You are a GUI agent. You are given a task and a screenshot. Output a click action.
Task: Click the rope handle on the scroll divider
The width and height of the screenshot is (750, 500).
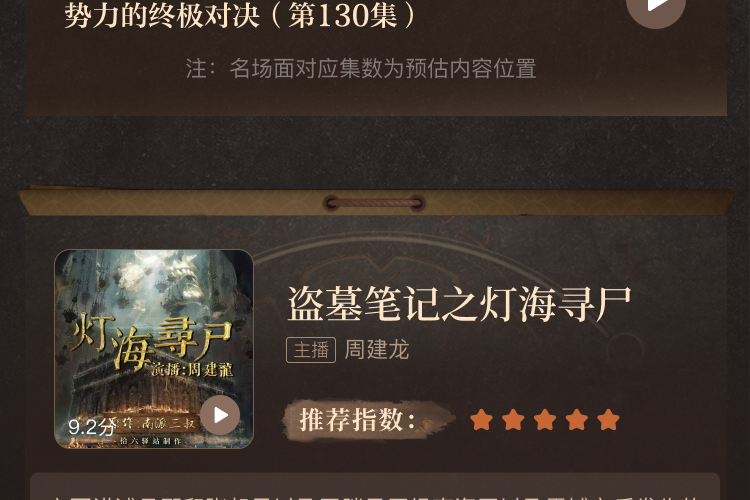(375, 203)
